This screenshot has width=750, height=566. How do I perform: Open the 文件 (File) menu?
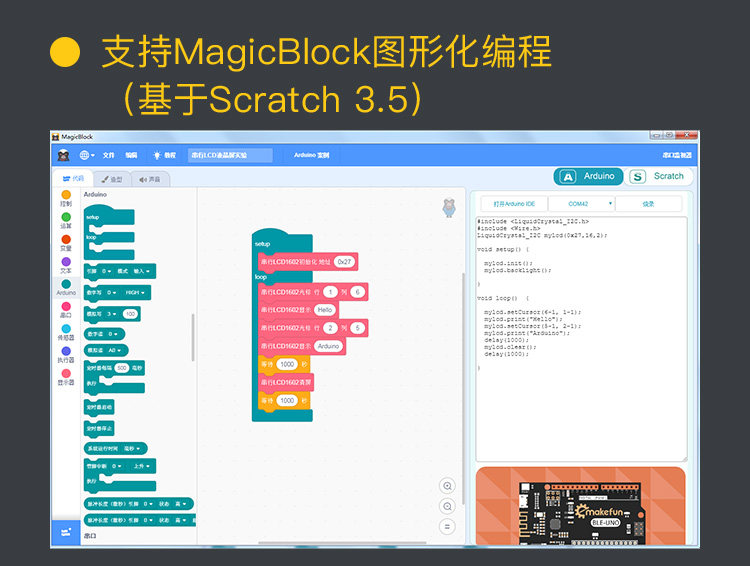[x=109, y=155]
